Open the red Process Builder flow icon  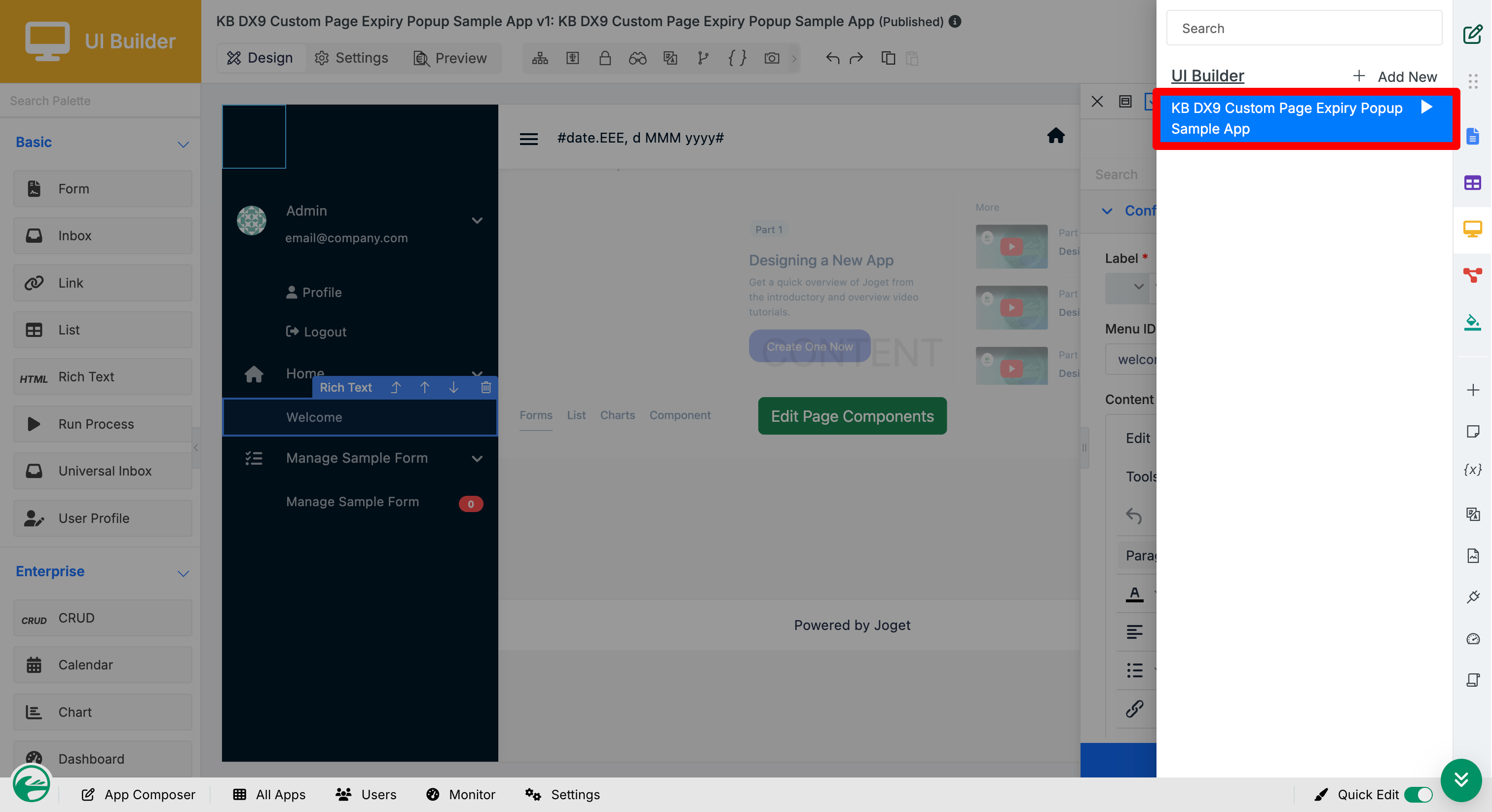click(1472, 274)
